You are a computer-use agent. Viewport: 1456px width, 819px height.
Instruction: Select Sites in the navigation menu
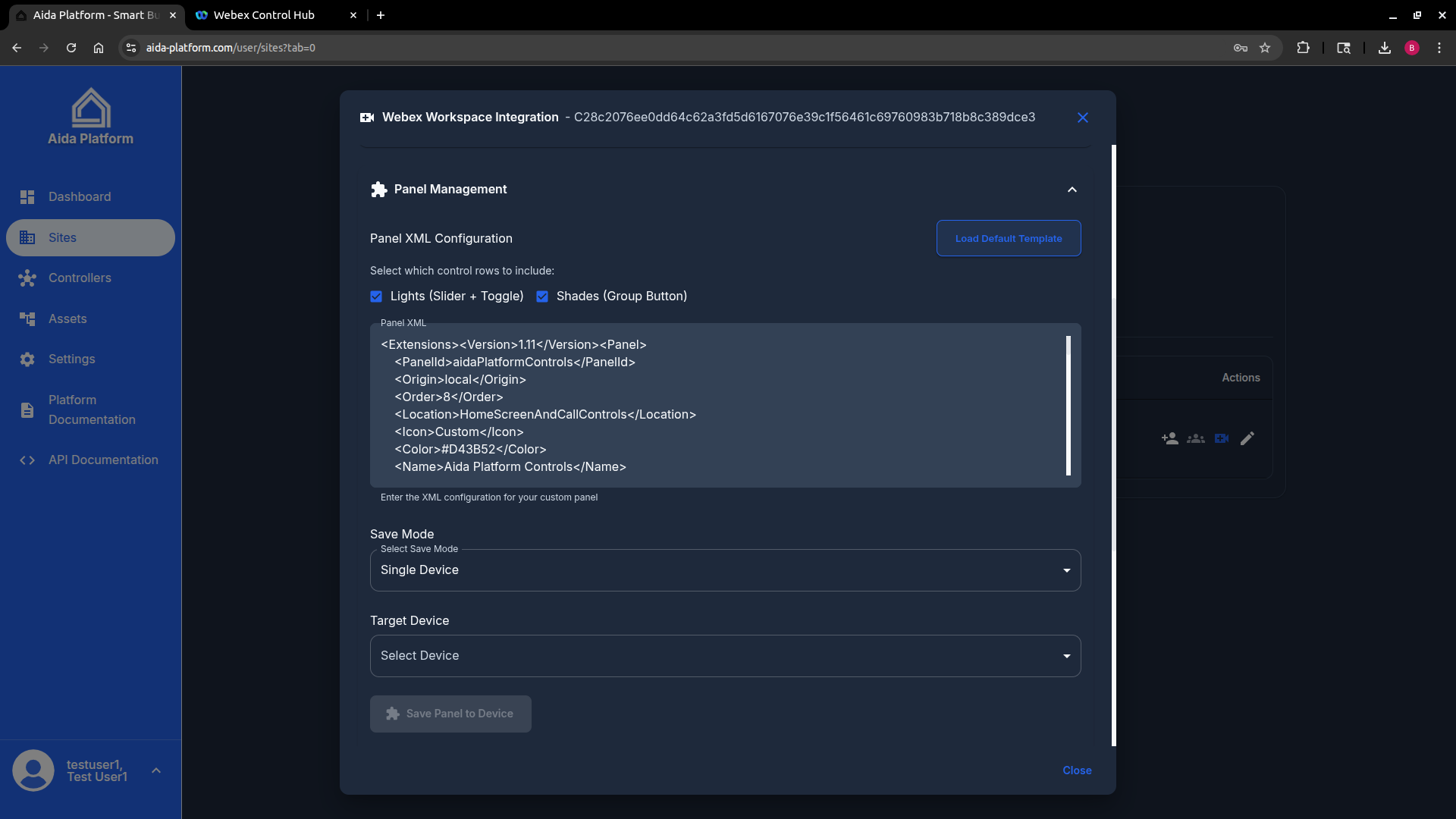pos(63,237)
